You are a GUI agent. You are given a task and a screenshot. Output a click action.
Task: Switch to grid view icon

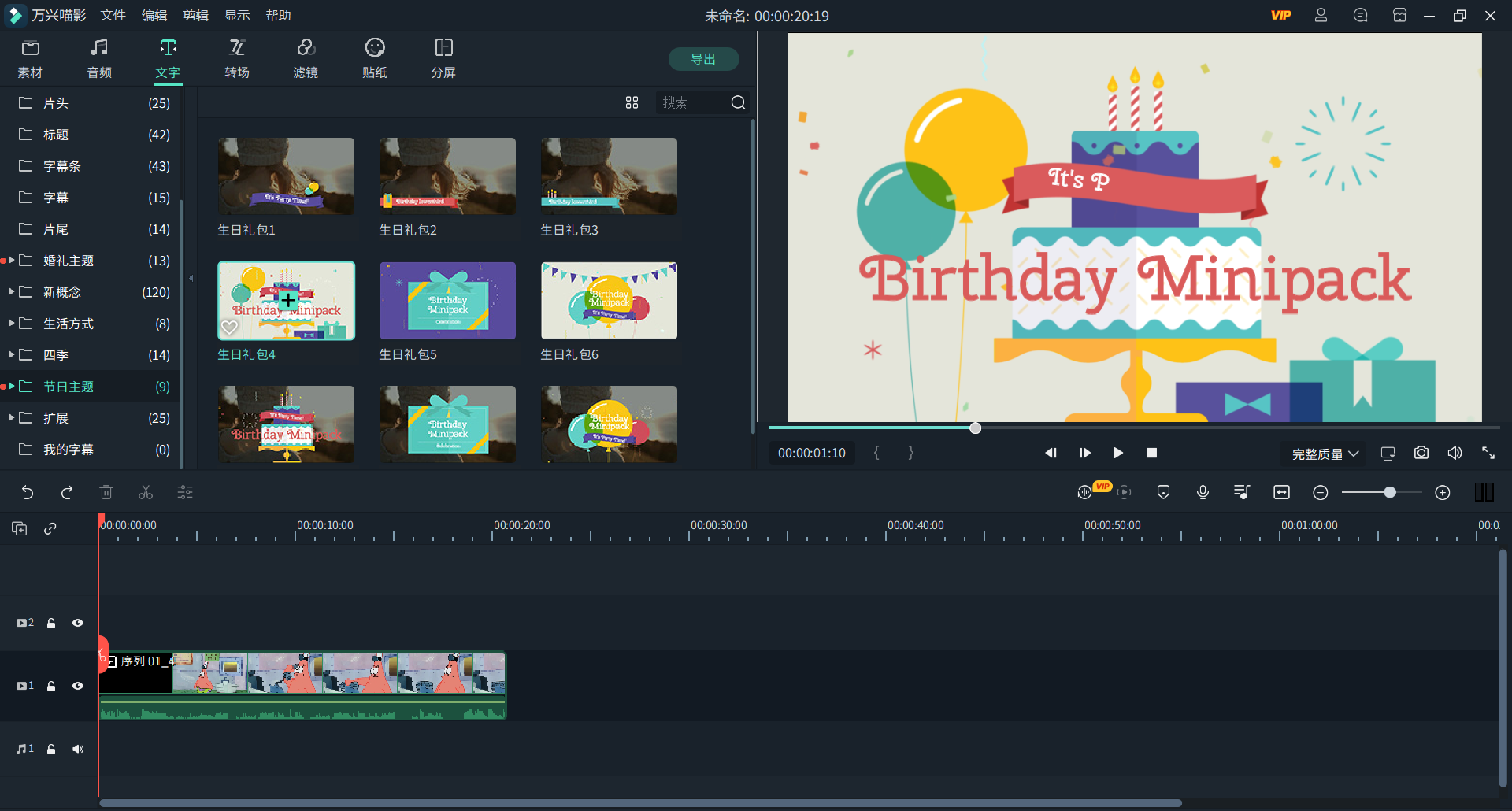click(632, 102)
